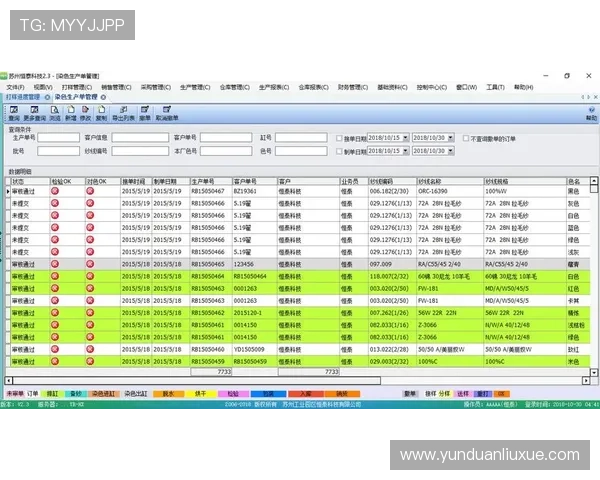Enable the 制单日期 checkbox
This screenshot has width=600, height=480.
click(x=340, y=152)
